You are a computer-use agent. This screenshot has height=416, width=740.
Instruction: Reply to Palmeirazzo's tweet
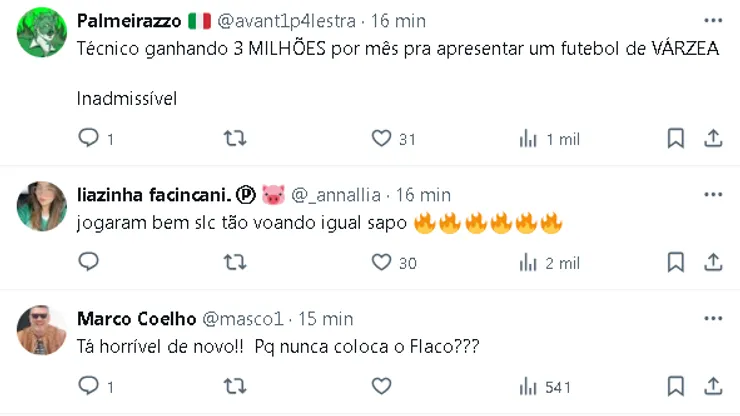[x=89, y=139]
